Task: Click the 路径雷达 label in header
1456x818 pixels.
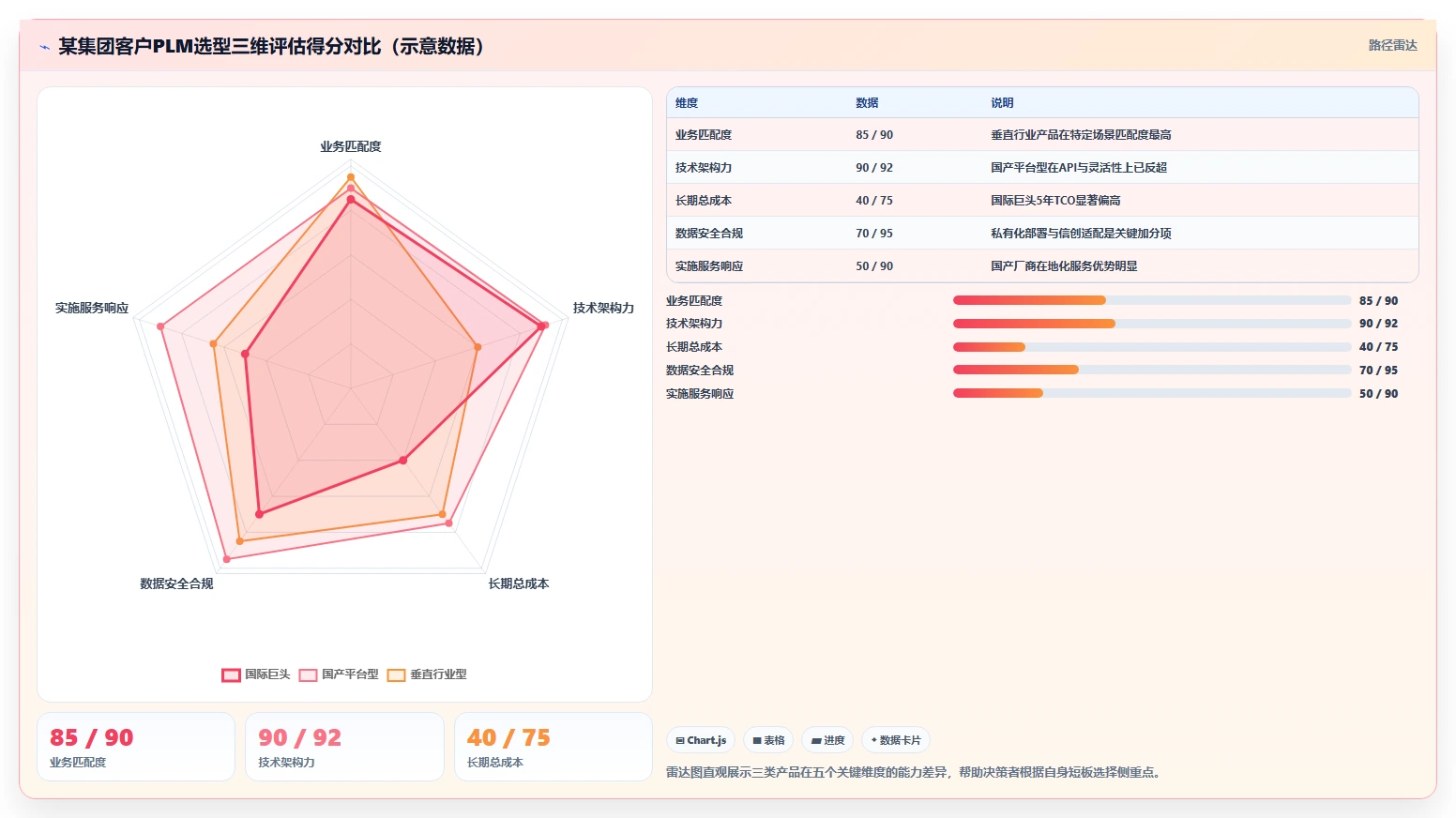Action: (1392, 45)
